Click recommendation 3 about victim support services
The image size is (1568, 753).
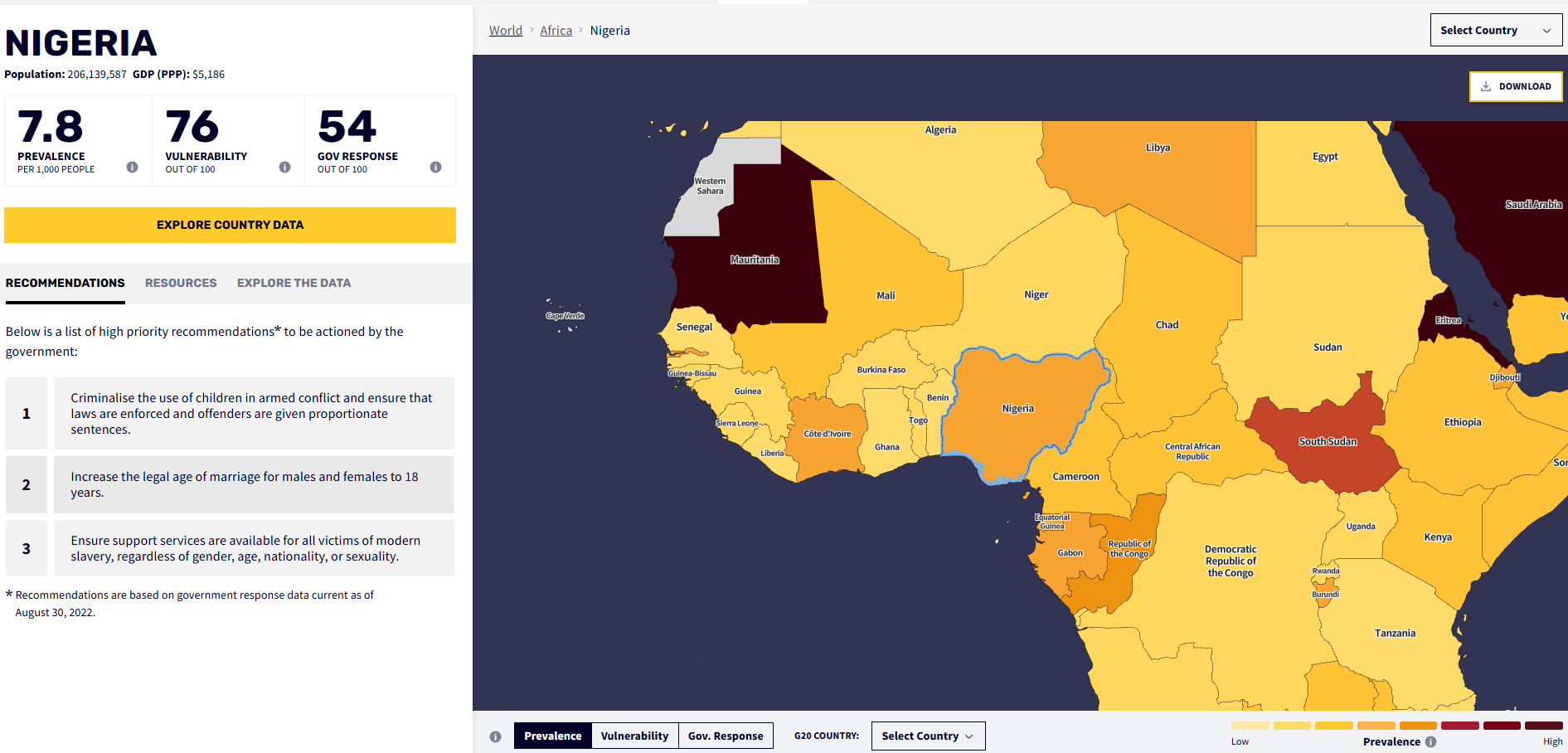(x=254, y=548)
